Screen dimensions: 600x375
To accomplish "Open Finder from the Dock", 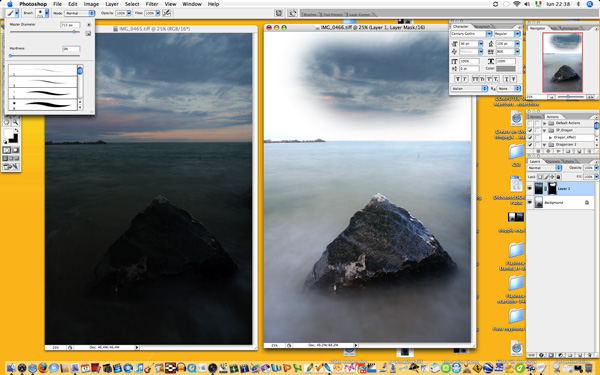I will [11, 368].
